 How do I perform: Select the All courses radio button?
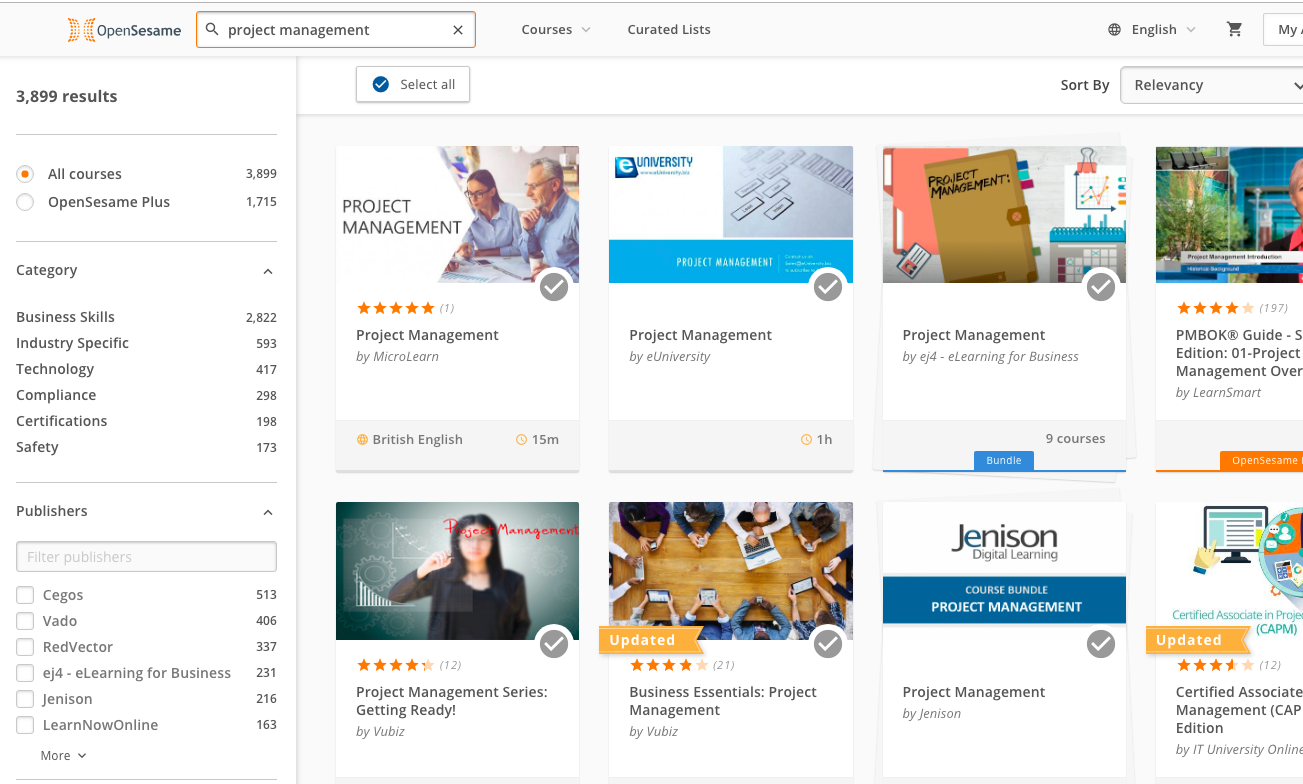[25, 174]
